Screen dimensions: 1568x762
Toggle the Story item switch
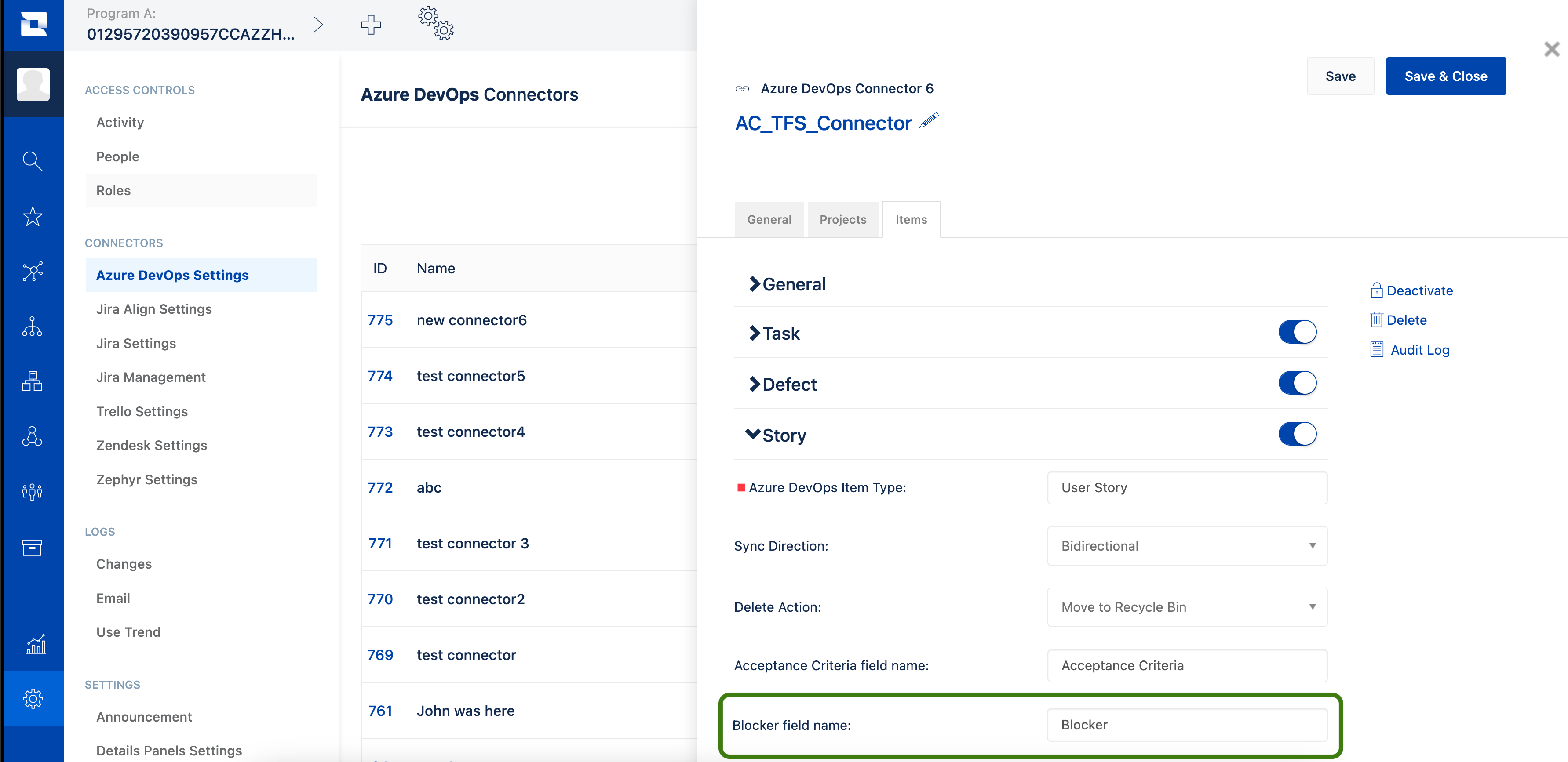[x=1297, y=434]
